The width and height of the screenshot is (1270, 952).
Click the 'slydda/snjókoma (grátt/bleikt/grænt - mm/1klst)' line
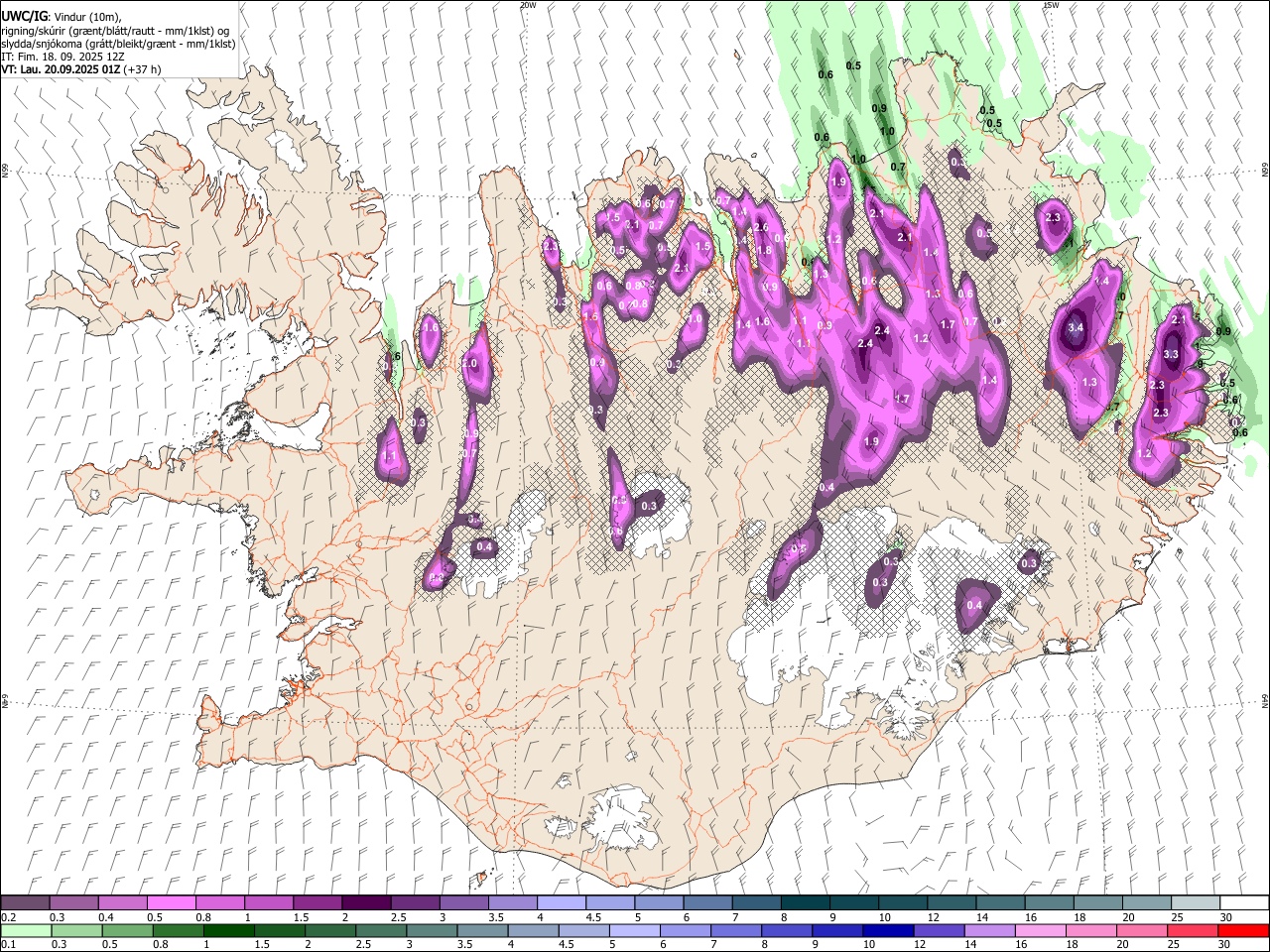coord(118,44)
